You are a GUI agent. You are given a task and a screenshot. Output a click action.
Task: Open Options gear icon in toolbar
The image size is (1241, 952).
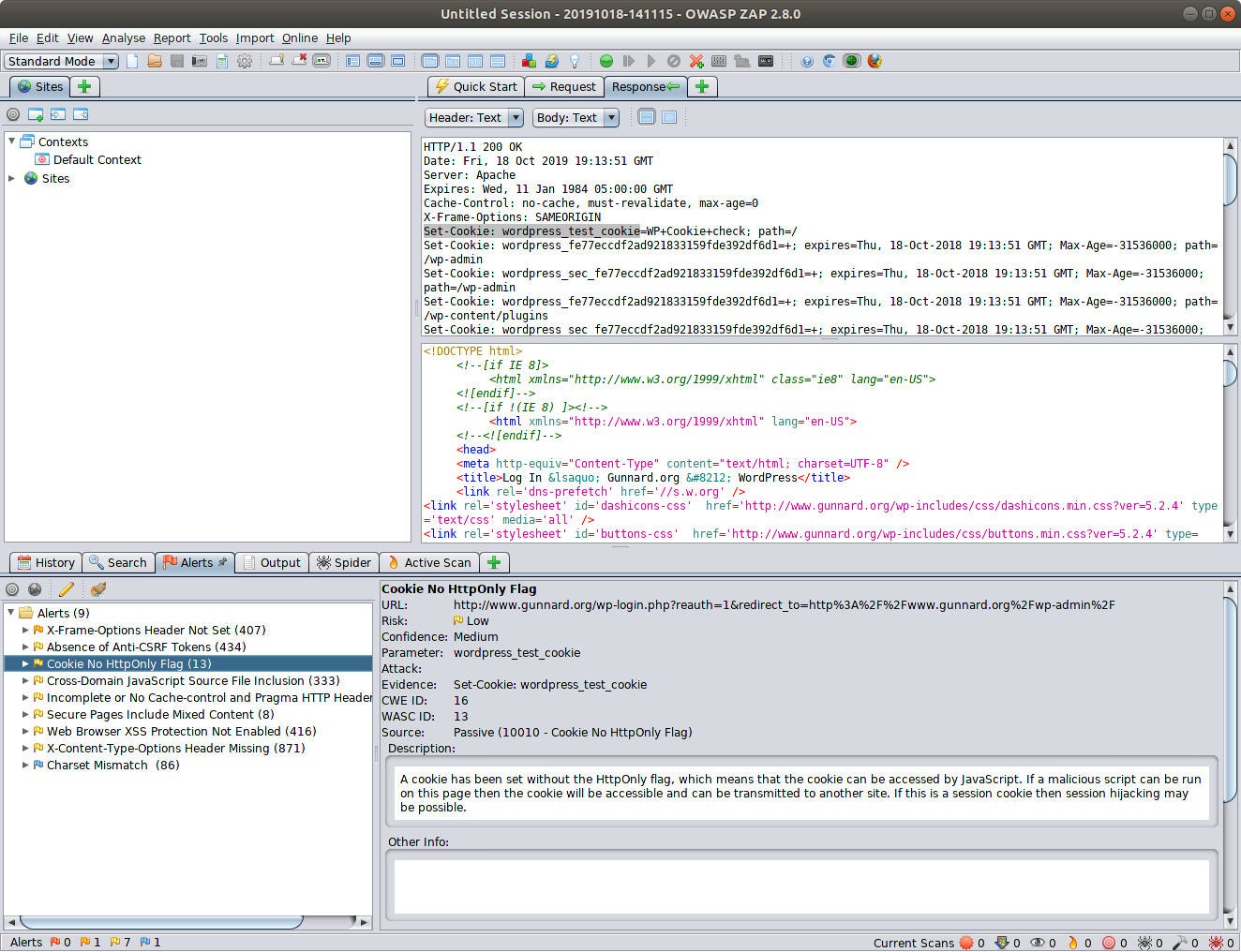pyautogui.click(x=245, y=61)
